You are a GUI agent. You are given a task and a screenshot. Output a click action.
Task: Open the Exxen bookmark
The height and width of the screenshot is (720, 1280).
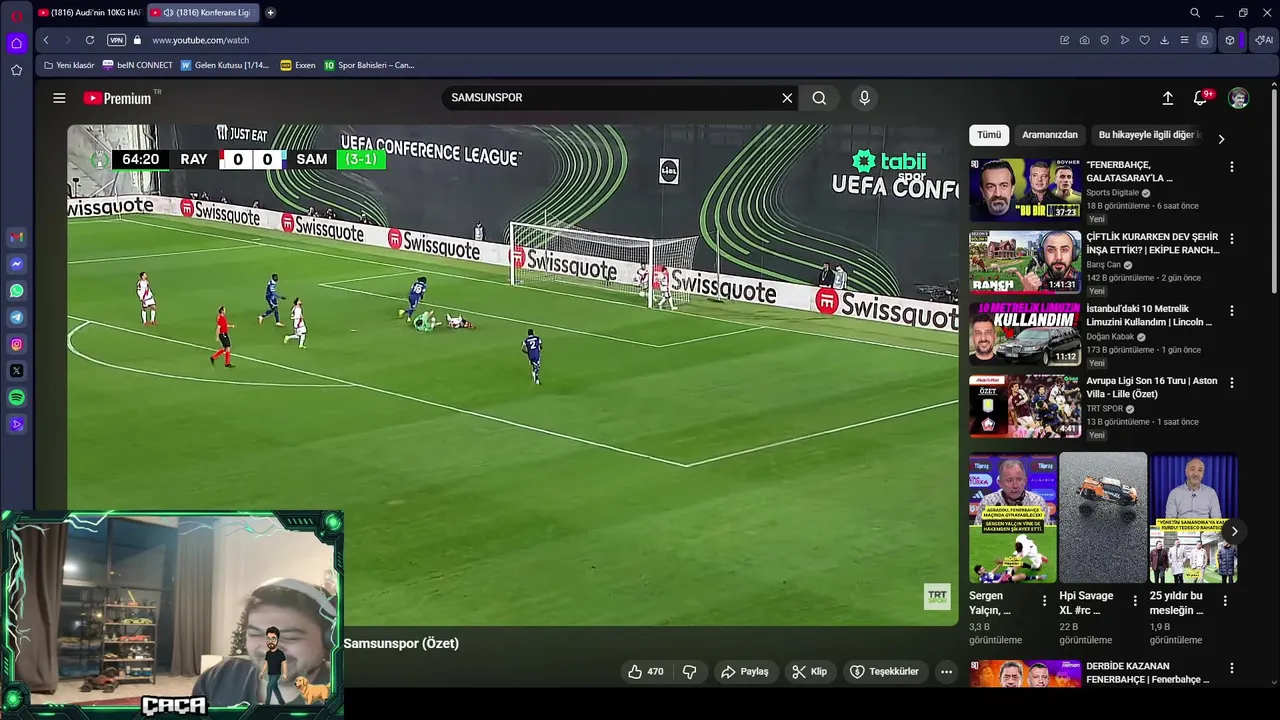(298, 65)
